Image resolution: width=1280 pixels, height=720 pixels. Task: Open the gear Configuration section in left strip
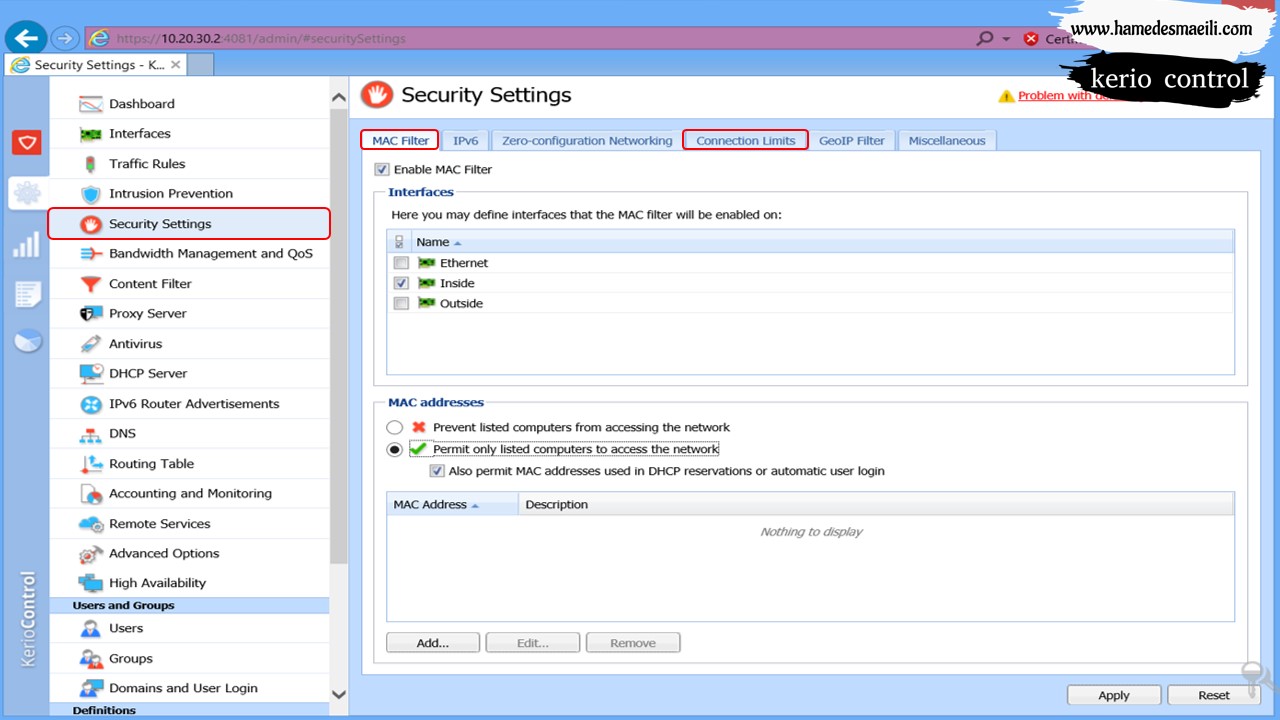pos(27,193)
